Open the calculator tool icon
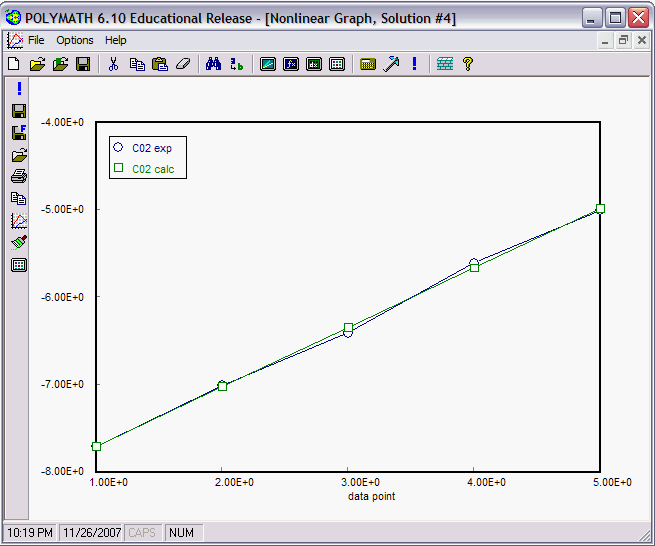655x546 pixels. pyautogui.click(x=367, y=64)
